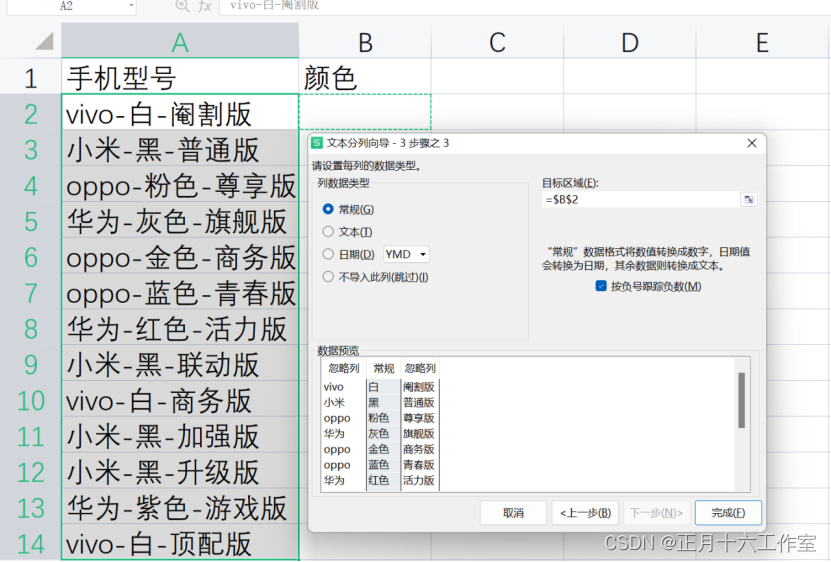831x562 pixels.
Task: Click the data preview vertical scrollbar
Action: pos(741,400)
